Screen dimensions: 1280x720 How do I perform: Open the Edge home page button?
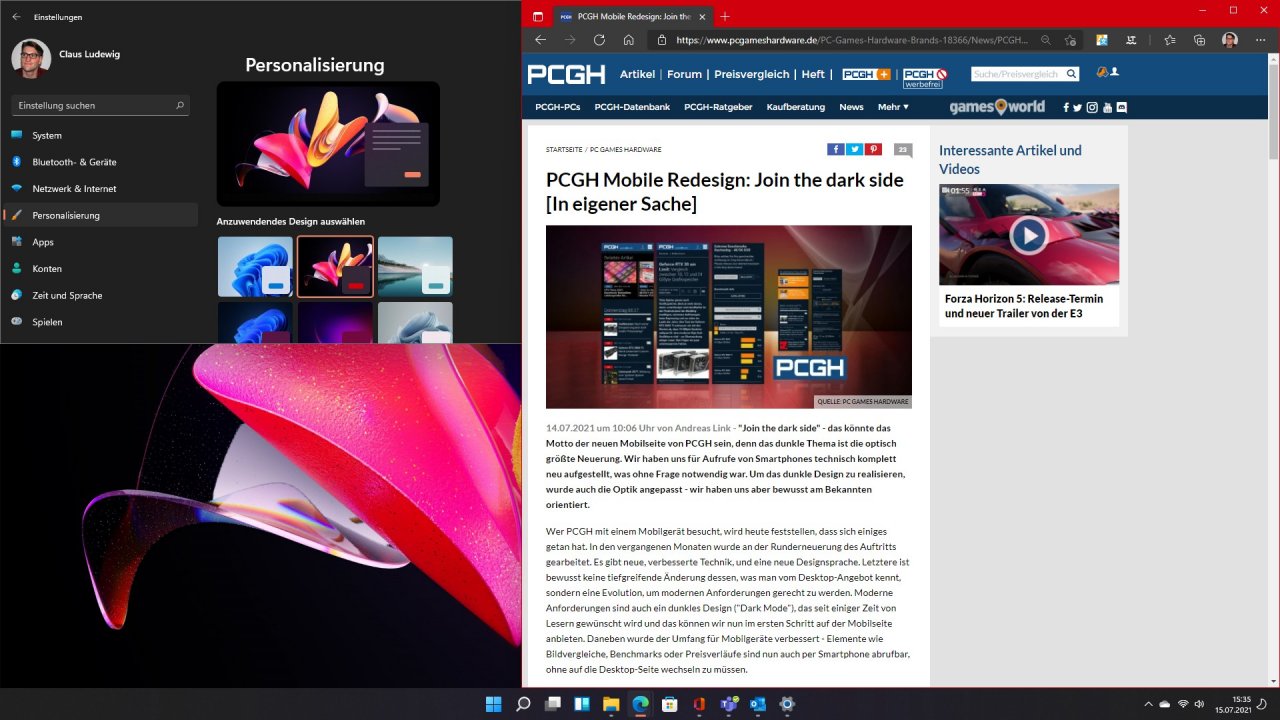click(629, 40)
